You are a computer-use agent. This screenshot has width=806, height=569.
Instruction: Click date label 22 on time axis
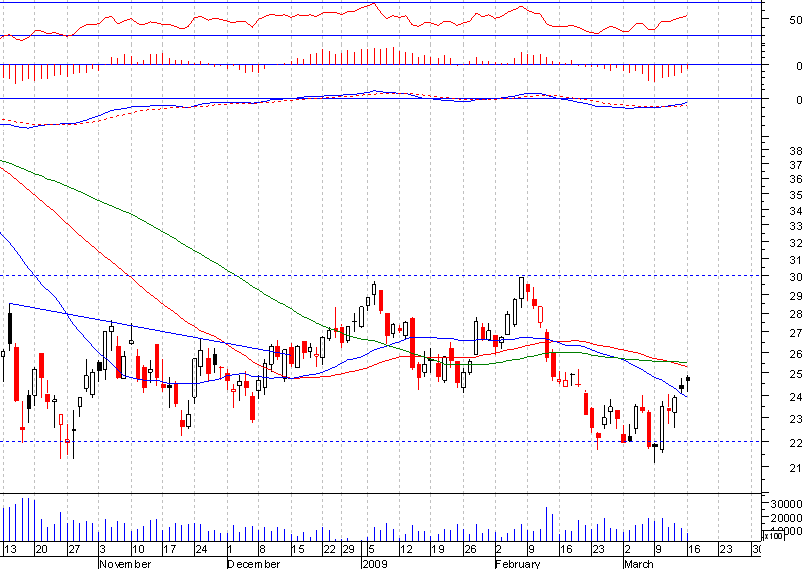coord(329,549)
